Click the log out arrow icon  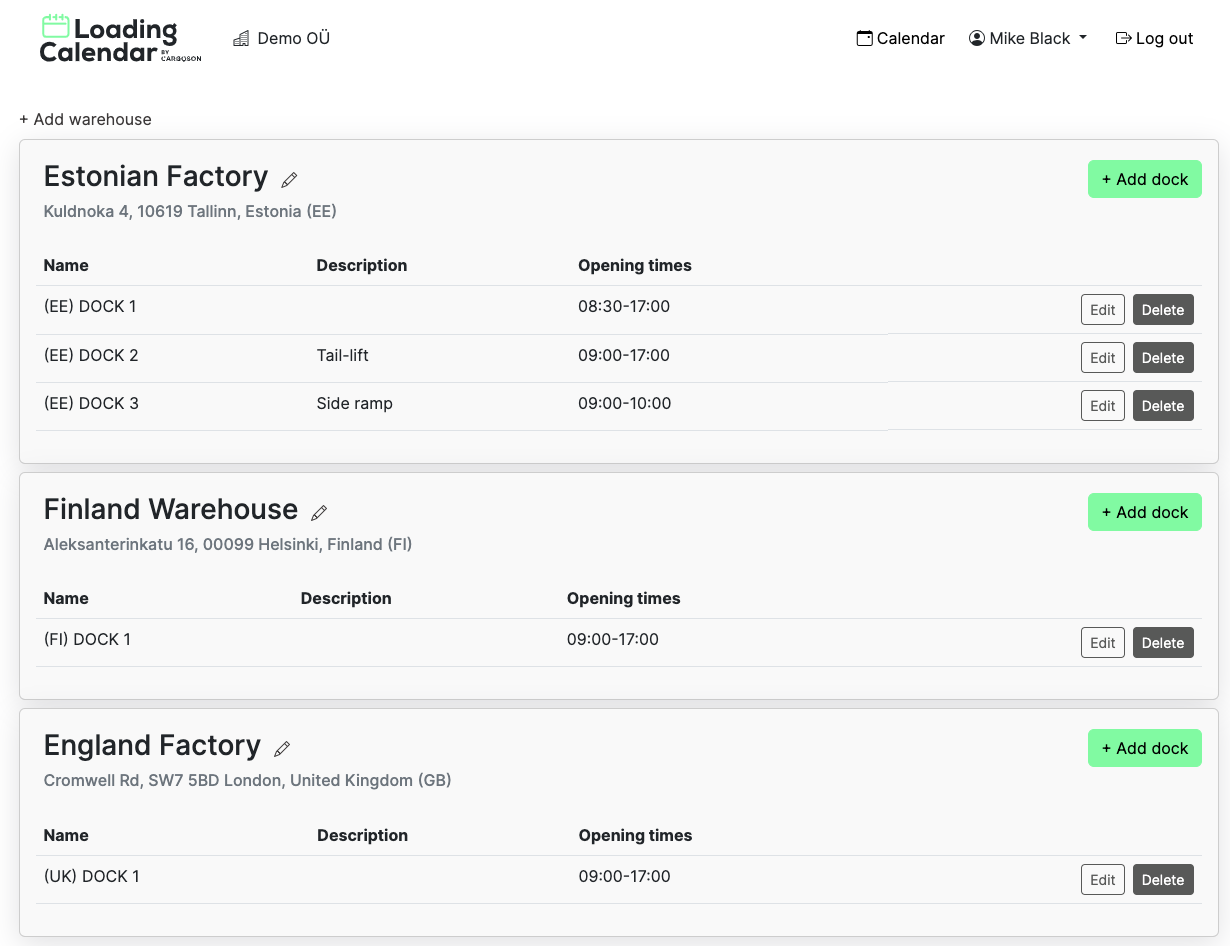1123,37
